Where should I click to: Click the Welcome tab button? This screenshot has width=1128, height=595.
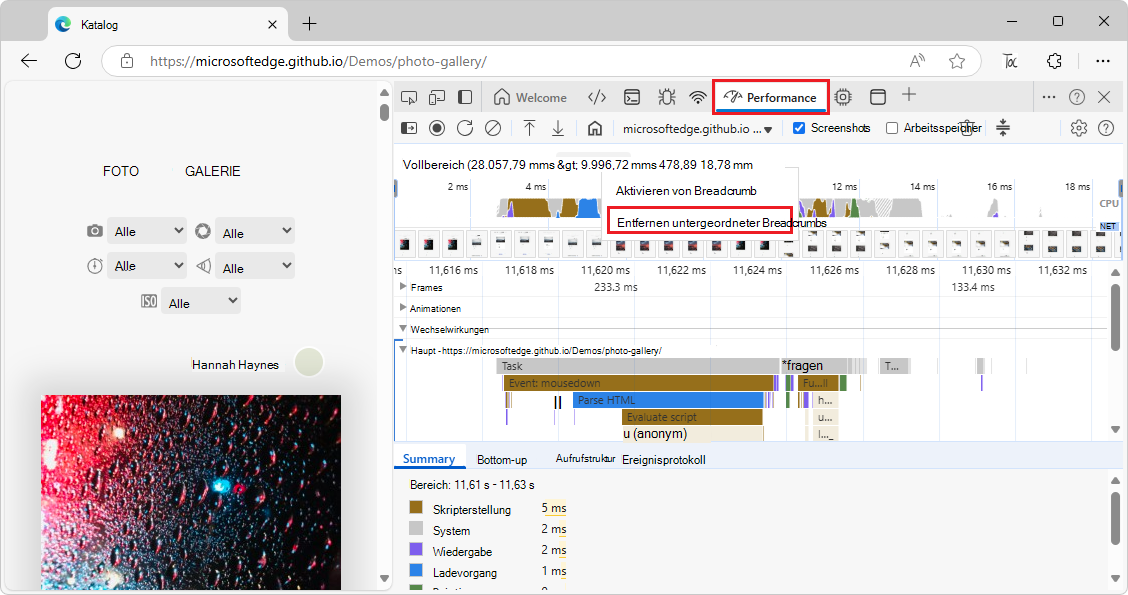[531, 97]
